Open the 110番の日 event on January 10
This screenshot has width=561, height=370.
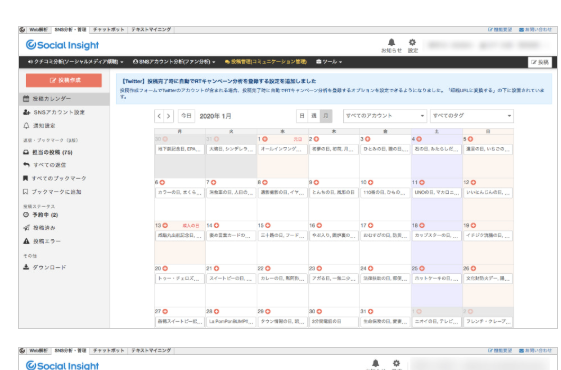tap(385, 193)
